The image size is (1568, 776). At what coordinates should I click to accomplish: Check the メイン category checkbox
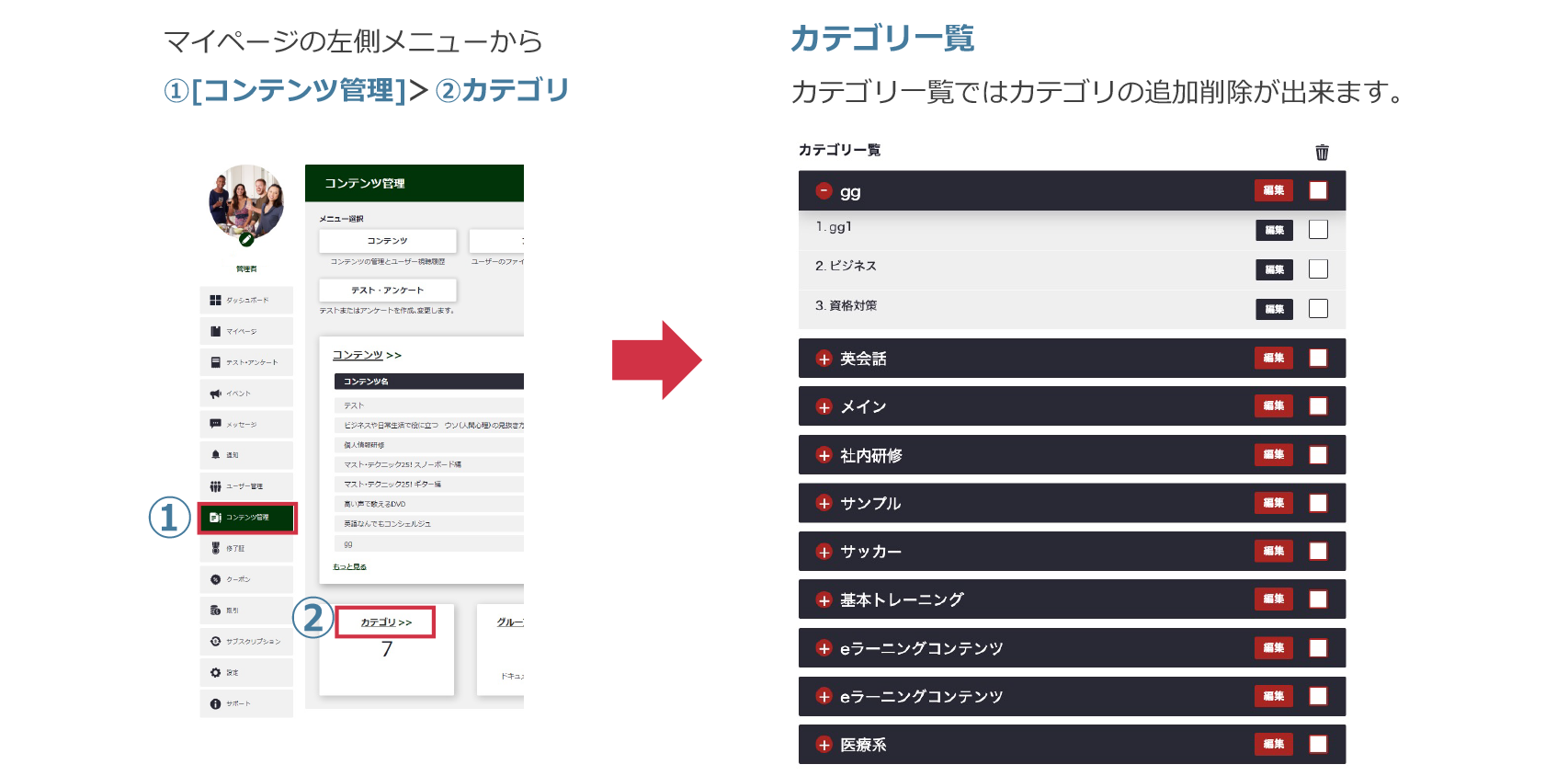[1318, 405]
